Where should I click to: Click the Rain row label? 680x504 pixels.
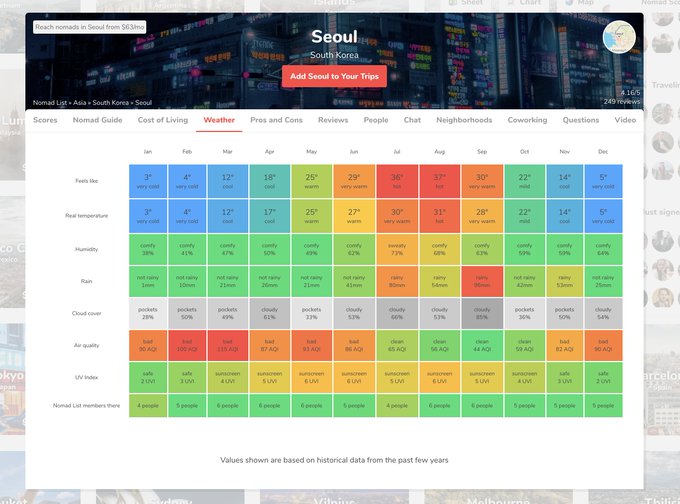87,281
